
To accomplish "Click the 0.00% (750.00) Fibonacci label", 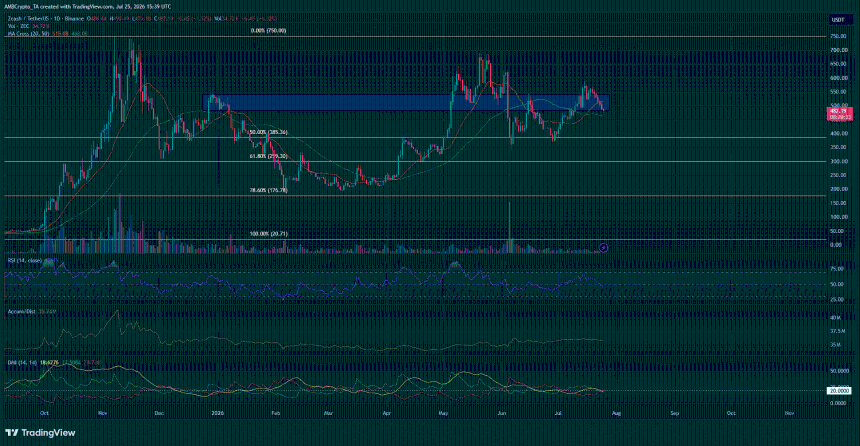I will point(268,31).
